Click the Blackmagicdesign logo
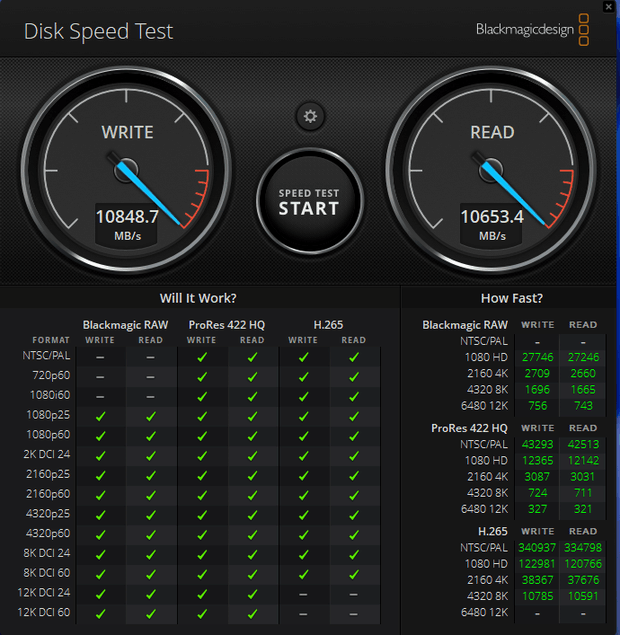Screen dimensions: 620x635 (x=533, y=30)
